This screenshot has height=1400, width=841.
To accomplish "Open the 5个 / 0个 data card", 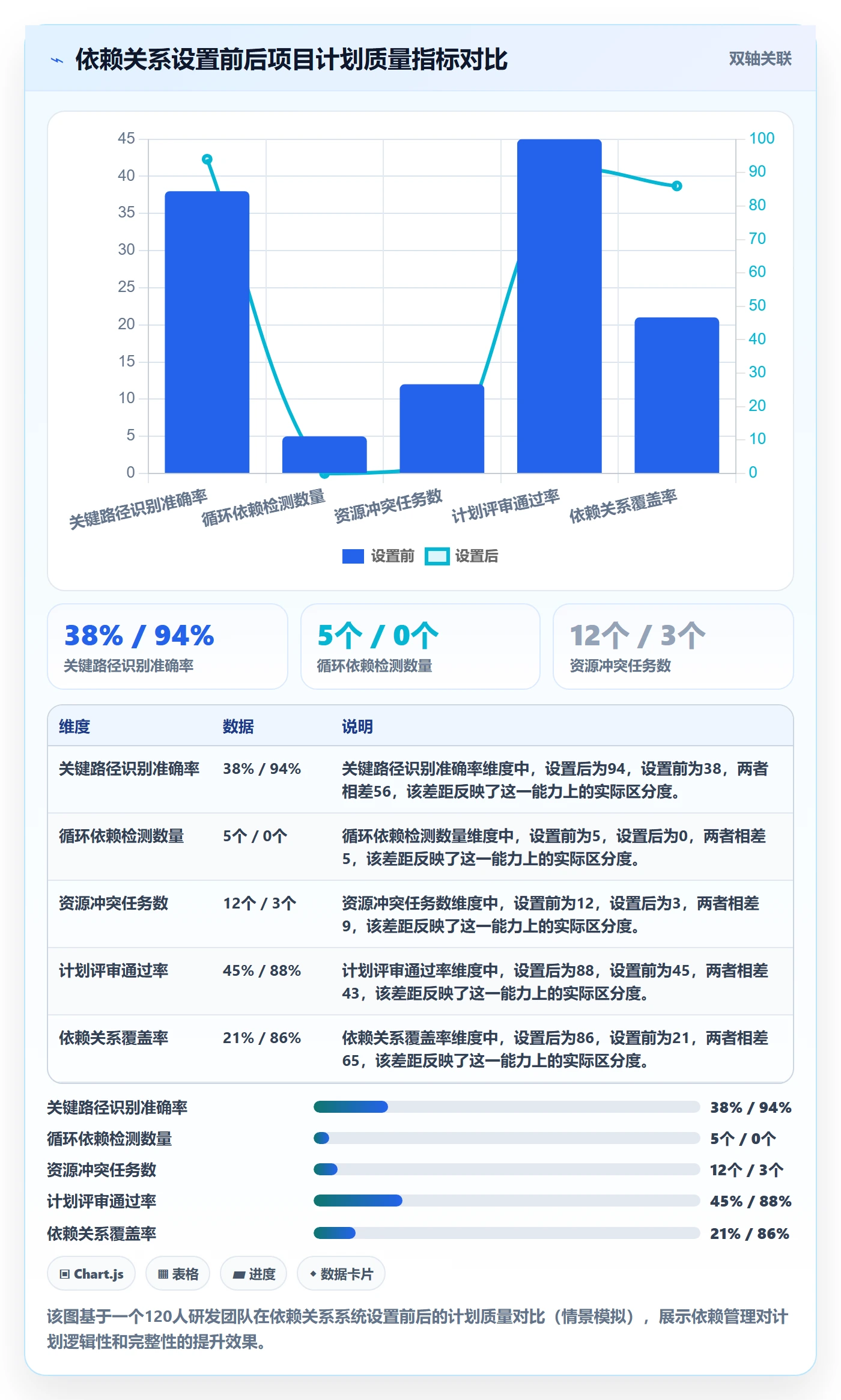I will pyautogui.click(x=421, y=647).
